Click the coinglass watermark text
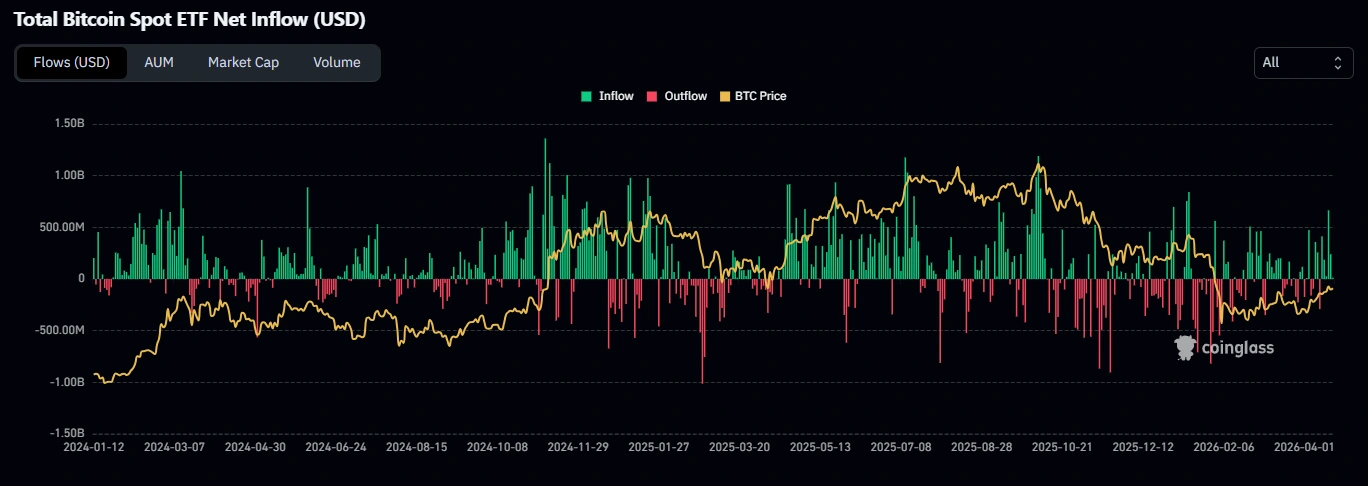 1239,348
